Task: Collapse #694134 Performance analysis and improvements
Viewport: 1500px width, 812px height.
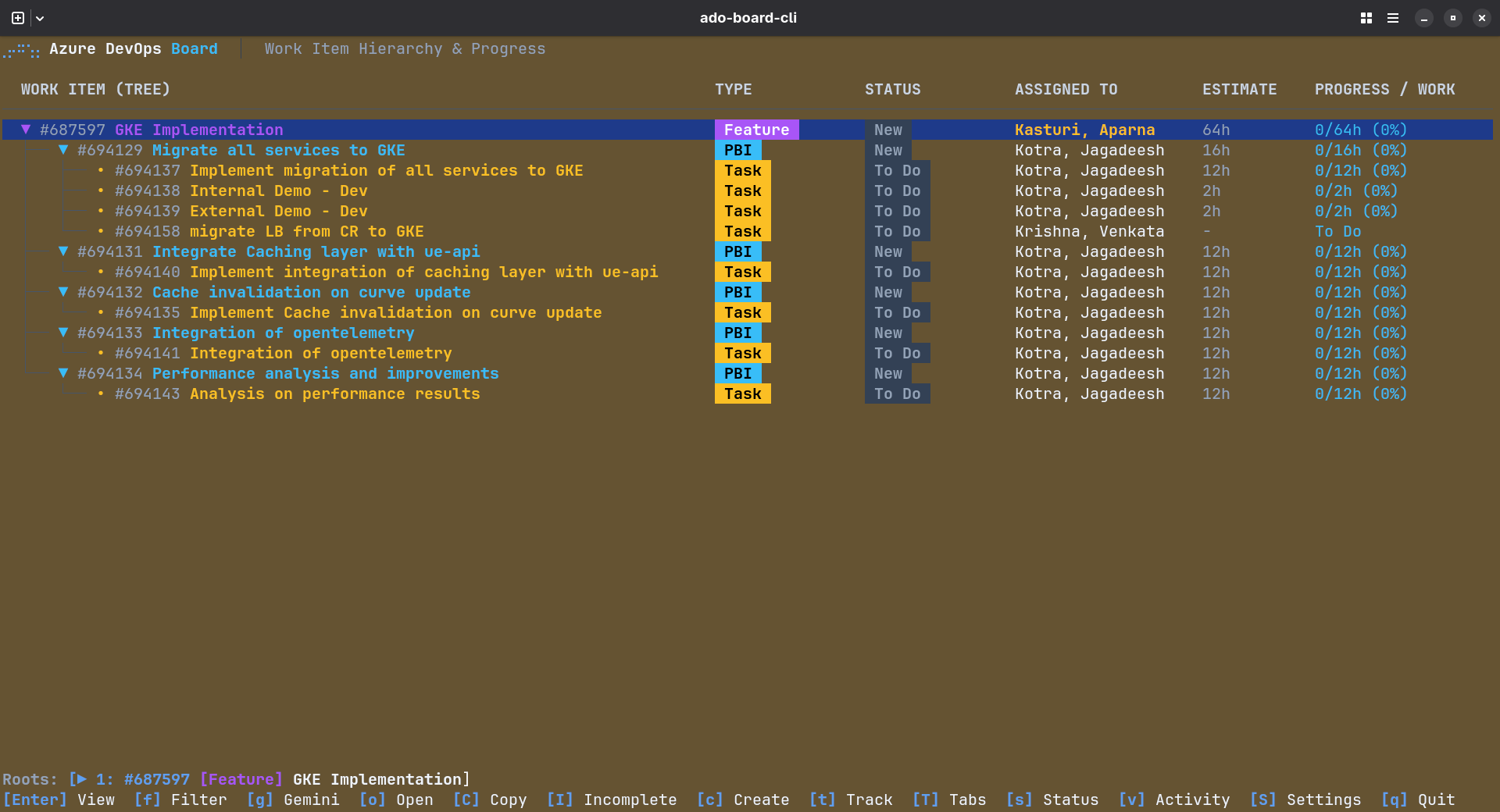Action: pos(63,373)
